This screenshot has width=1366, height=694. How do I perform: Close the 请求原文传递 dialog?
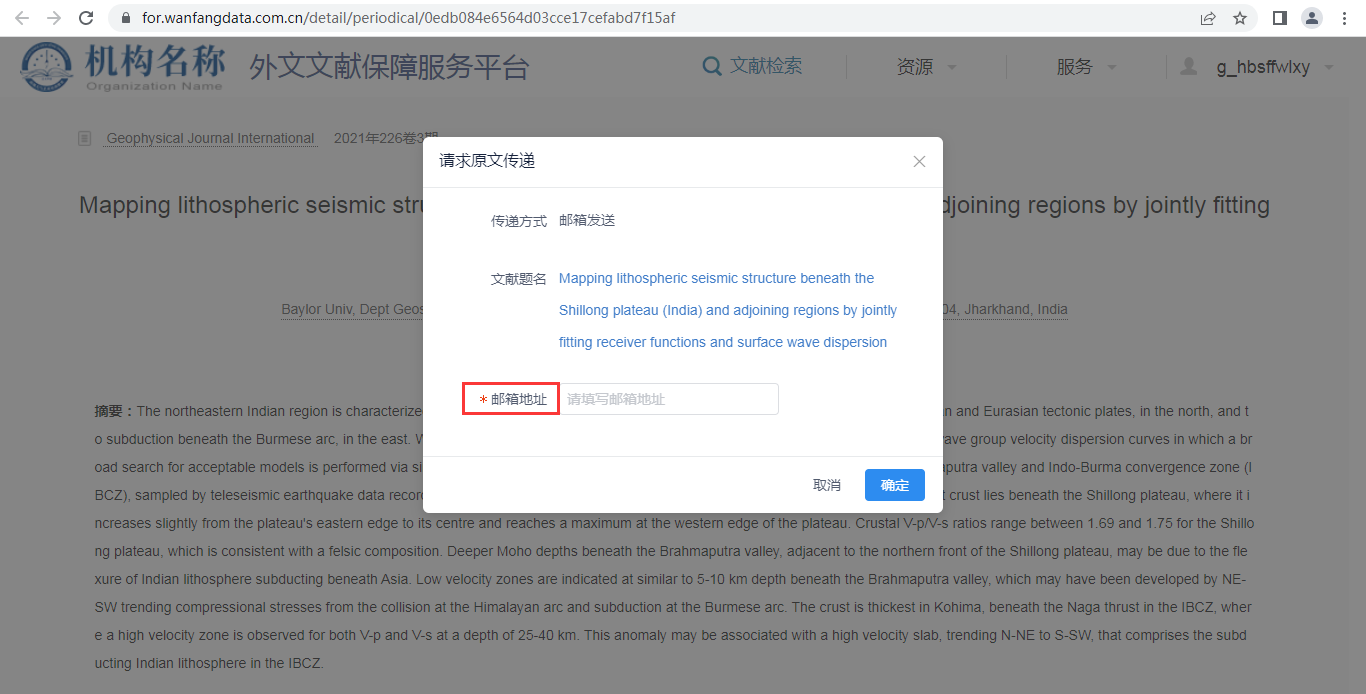(x=919, y=161)
